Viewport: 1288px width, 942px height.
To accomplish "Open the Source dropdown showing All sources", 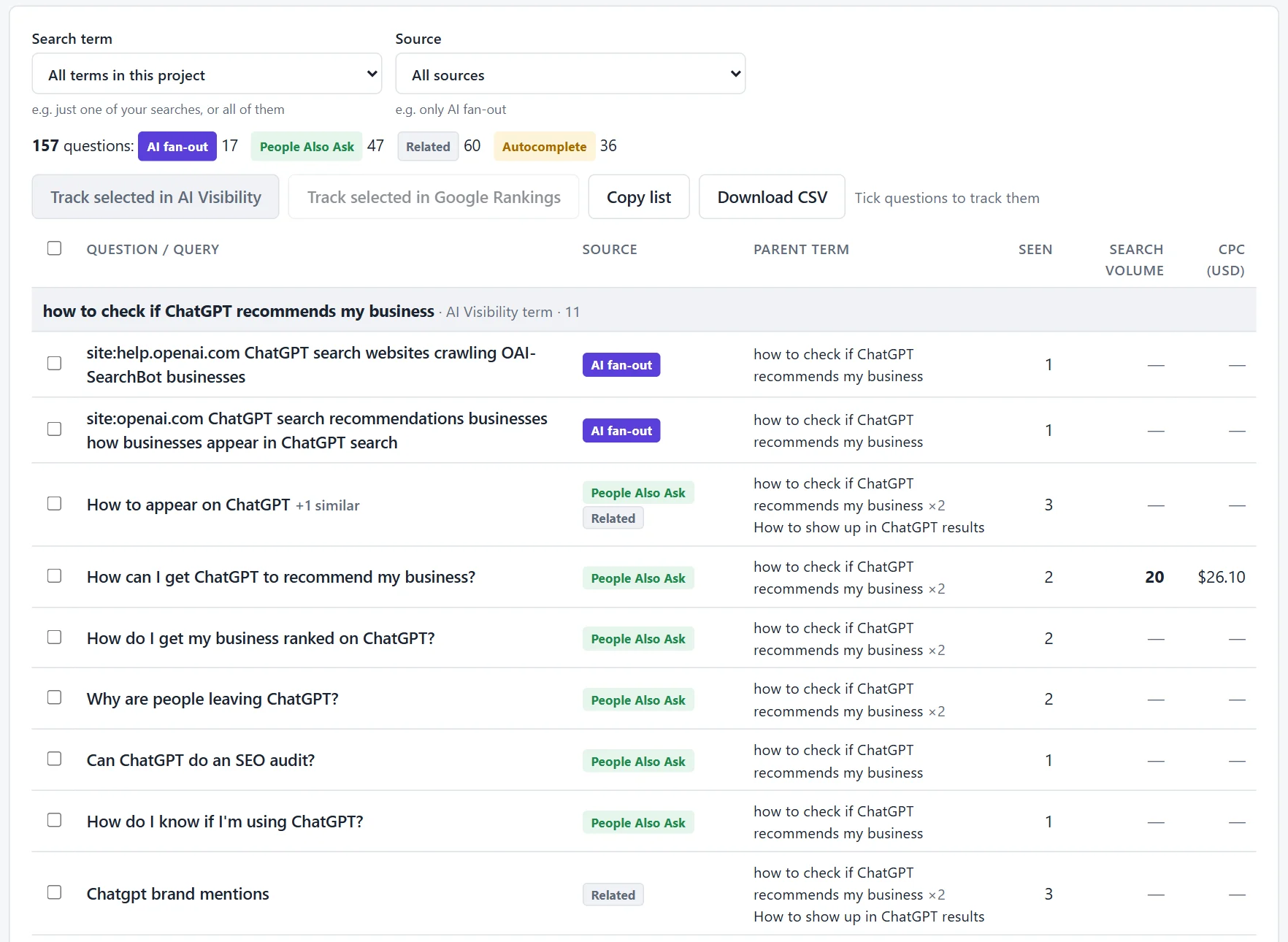I will pyautogui.click(x=570, y=74).
